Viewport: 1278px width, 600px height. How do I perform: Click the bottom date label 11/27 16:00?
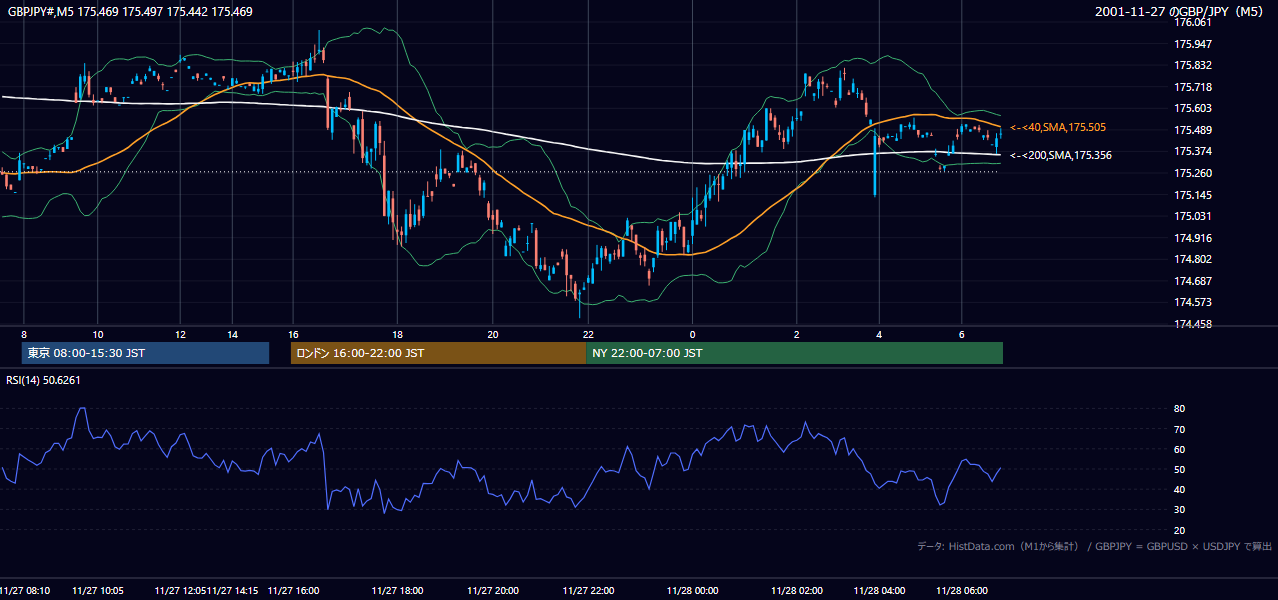click(x=294, y=591)
